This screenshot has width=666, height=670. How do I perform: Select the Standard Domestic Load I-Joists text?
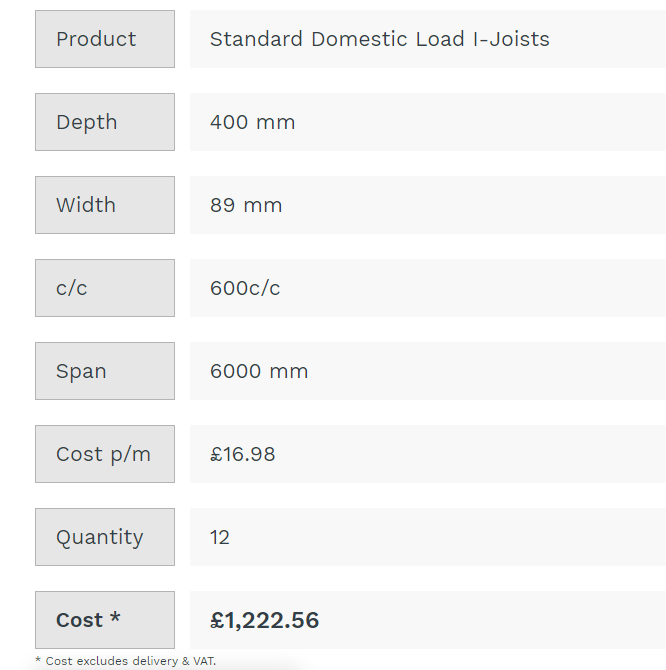click(379, 39)
